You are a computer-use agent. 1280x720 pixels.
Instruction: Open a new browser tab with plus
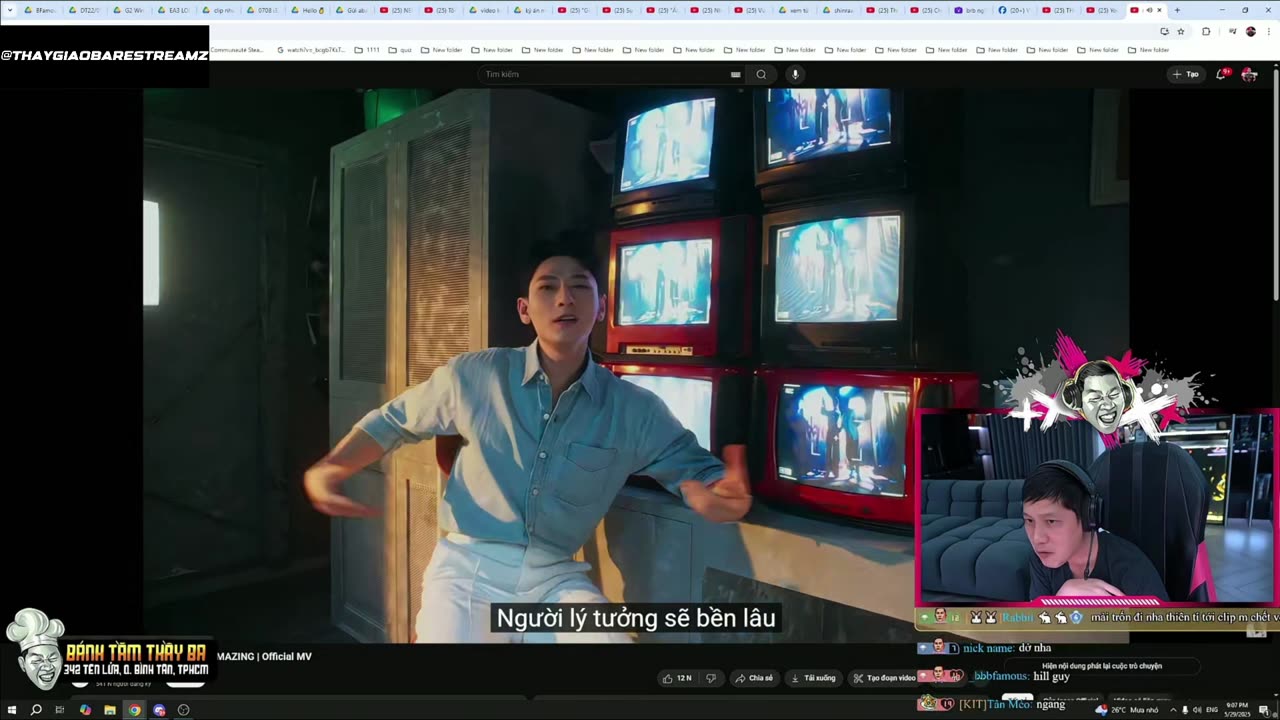[1177, 10]
